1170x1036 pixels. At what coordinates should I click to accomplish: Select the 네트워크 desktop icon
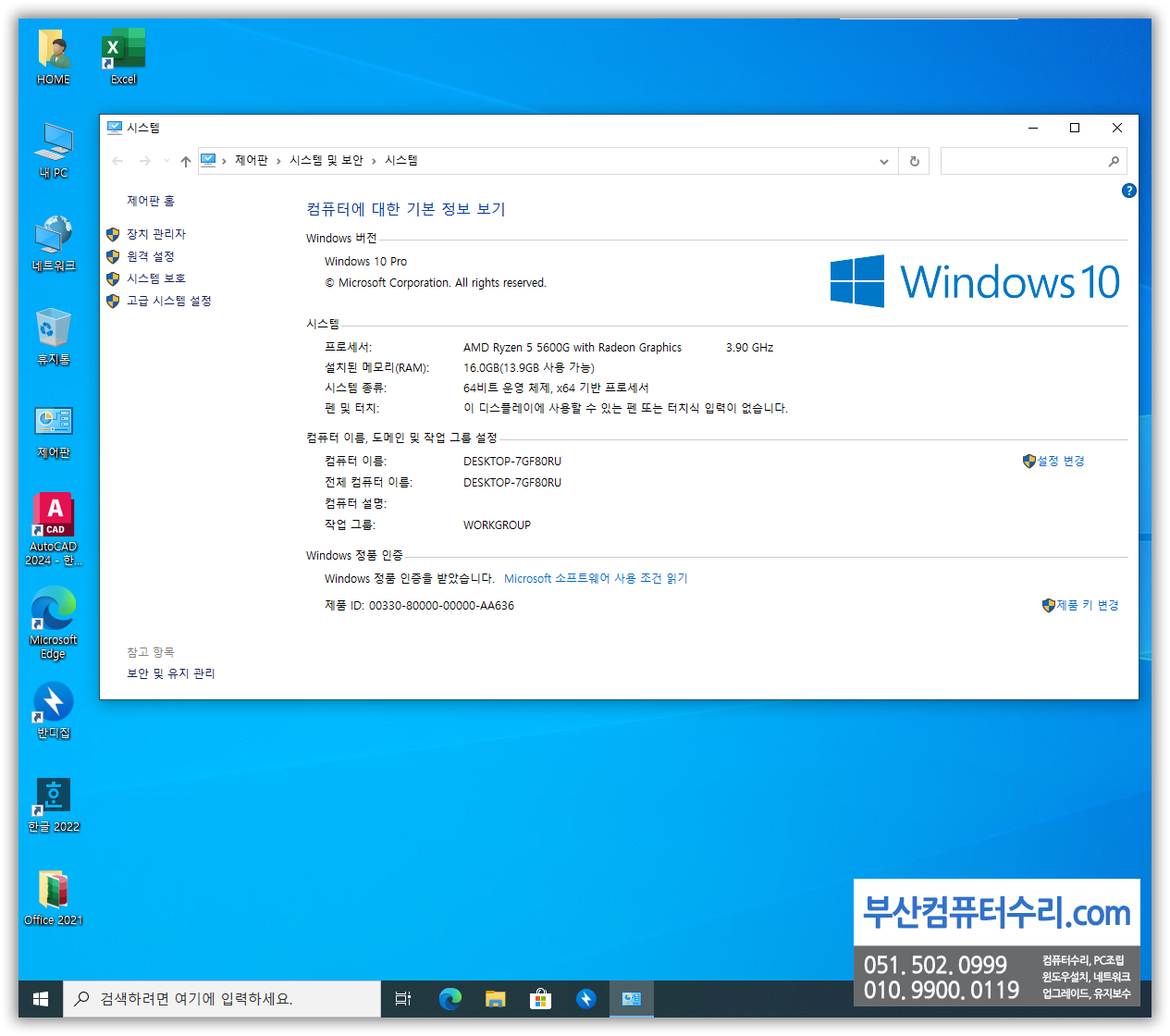54,243
